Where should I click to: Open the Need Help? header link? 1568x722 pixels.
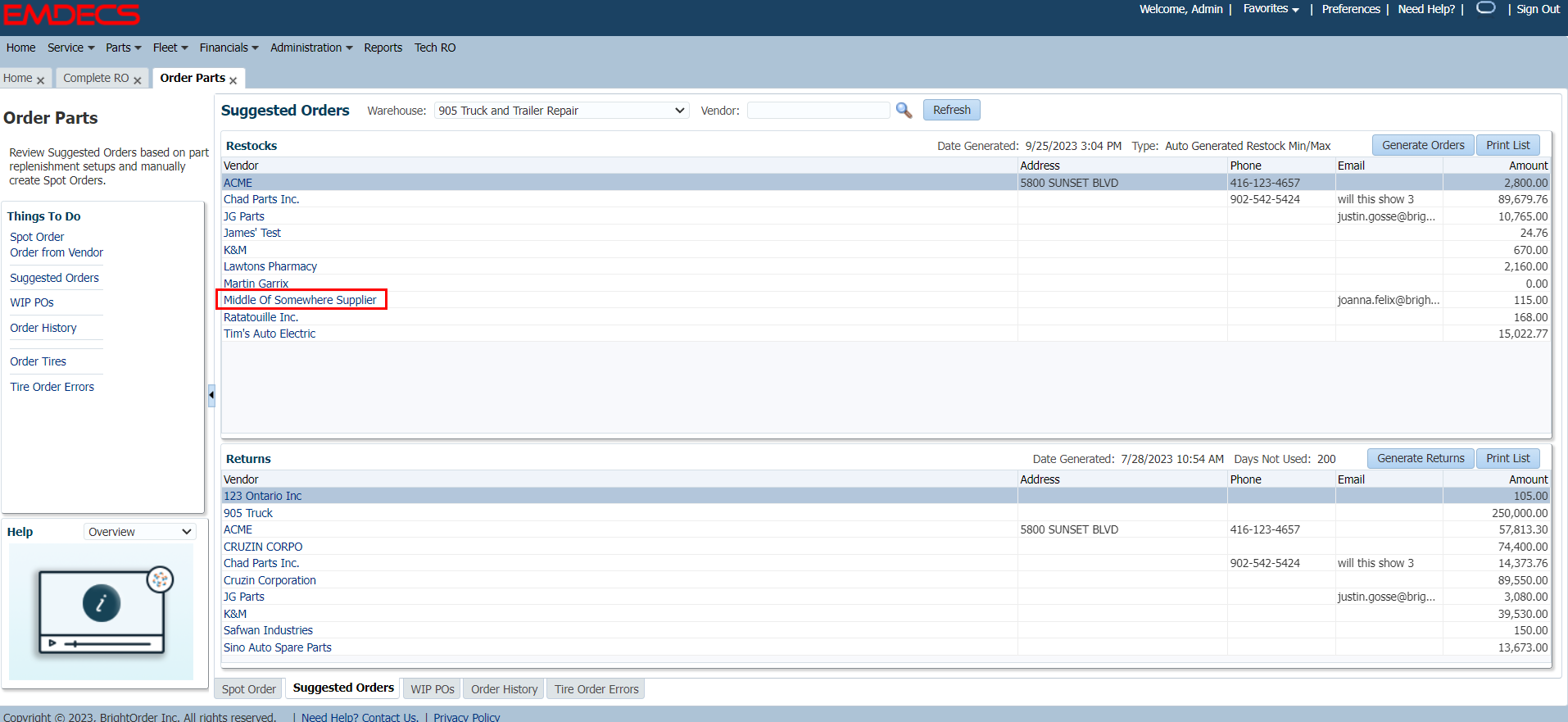tap(1426, 9)
